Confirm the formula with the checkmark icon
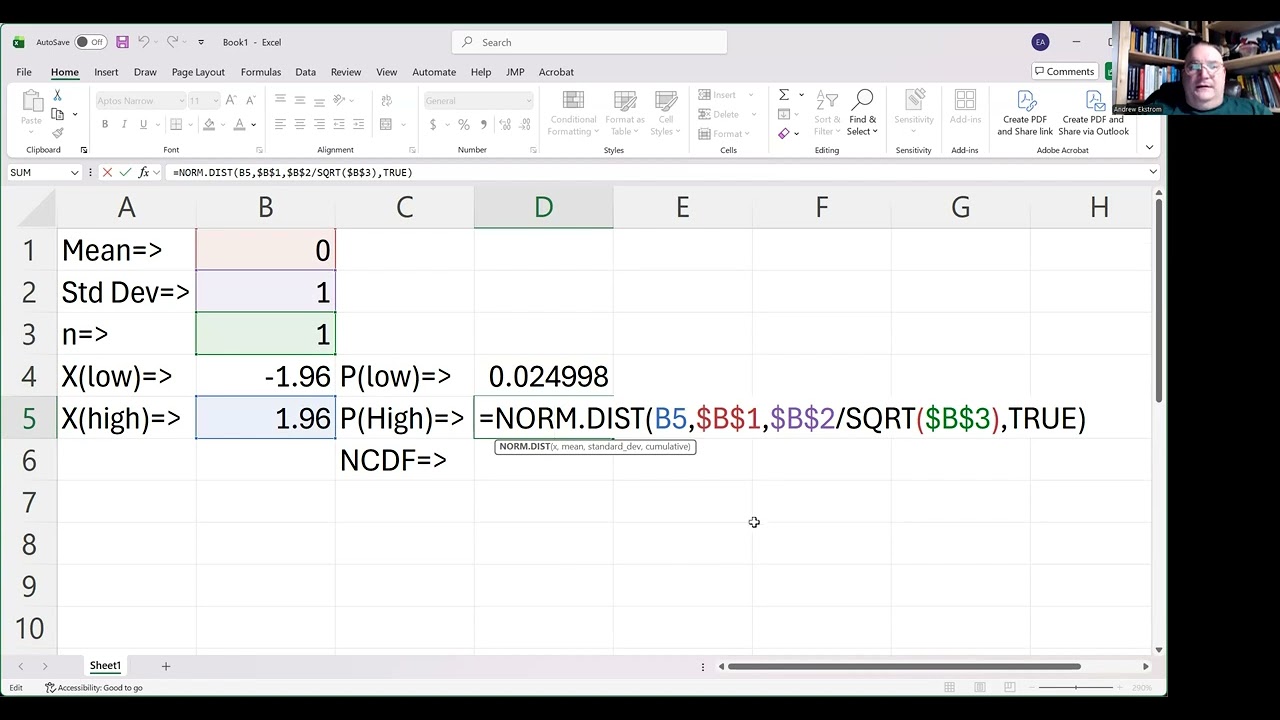The height and width of the screenshot is (720, 1280). point(125,172)
